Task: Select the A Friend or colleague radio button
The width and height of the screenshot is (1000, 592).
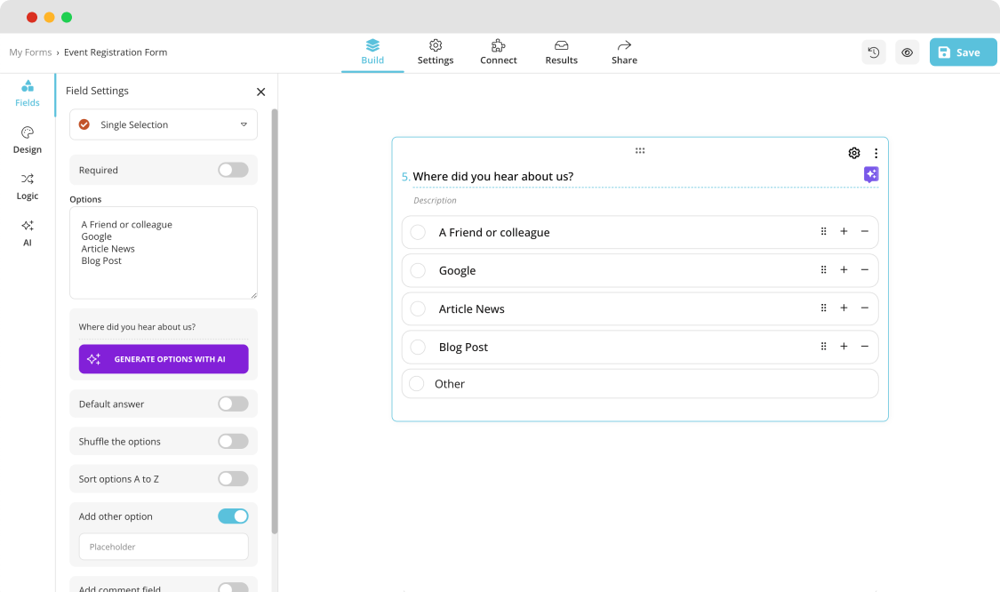Action: (x=417, y=231)
